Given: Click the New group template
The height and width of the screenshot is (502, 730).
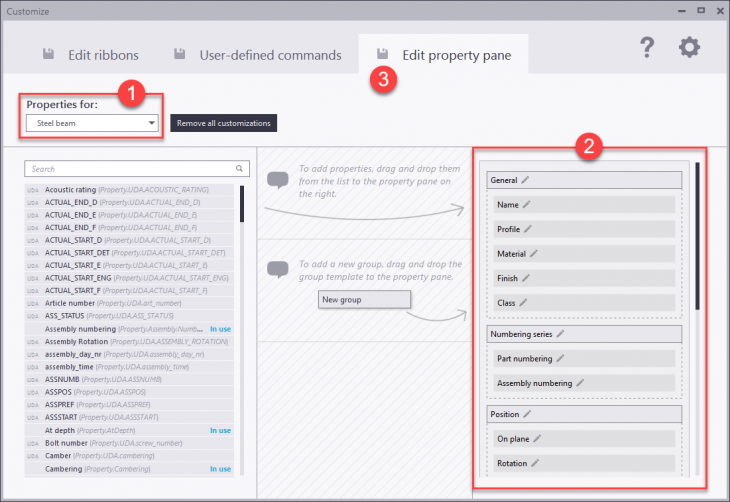Looking at the screenshot, I should (365, 299).
